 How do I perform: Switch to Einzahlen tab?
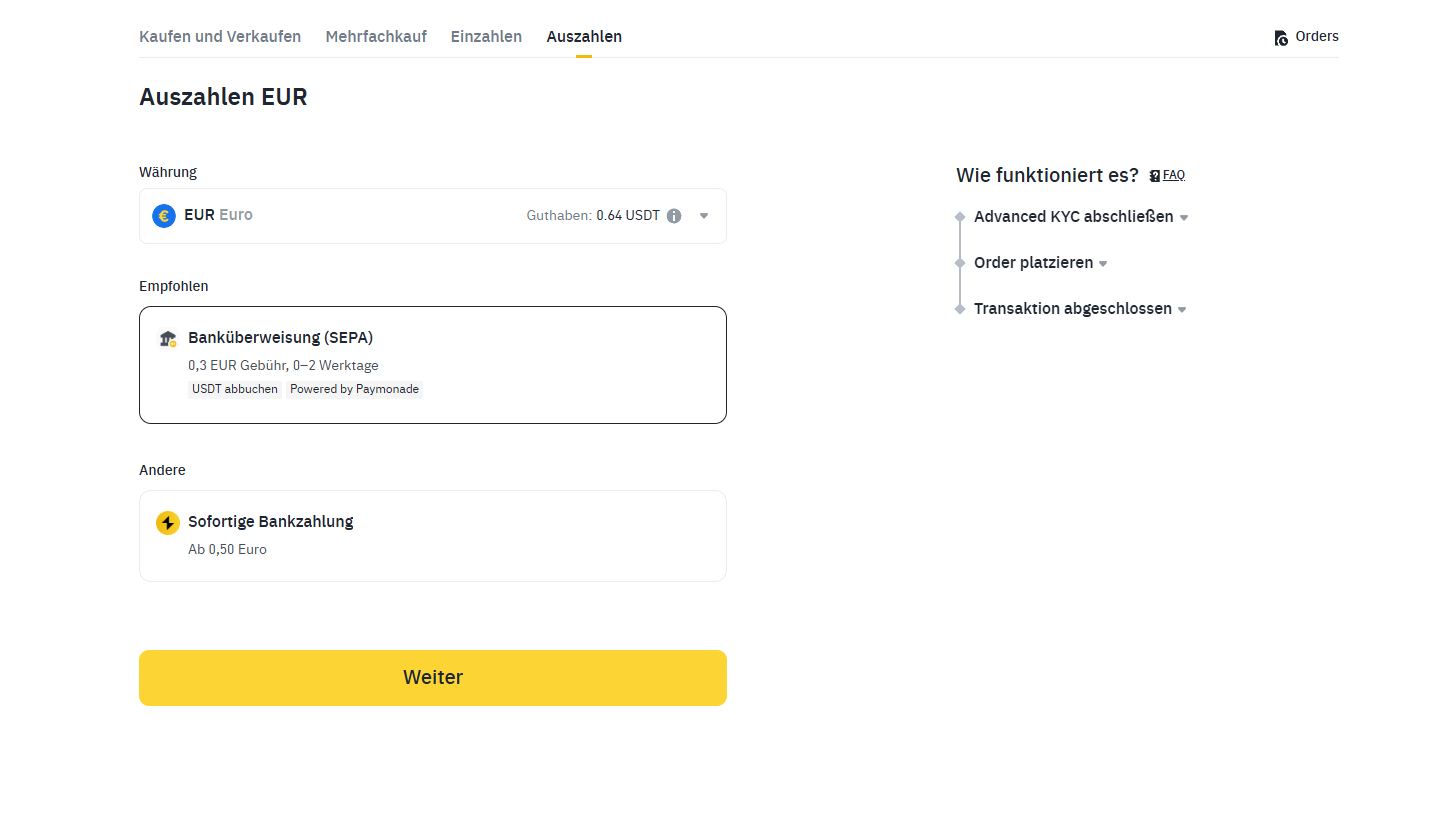pos(486,36)
